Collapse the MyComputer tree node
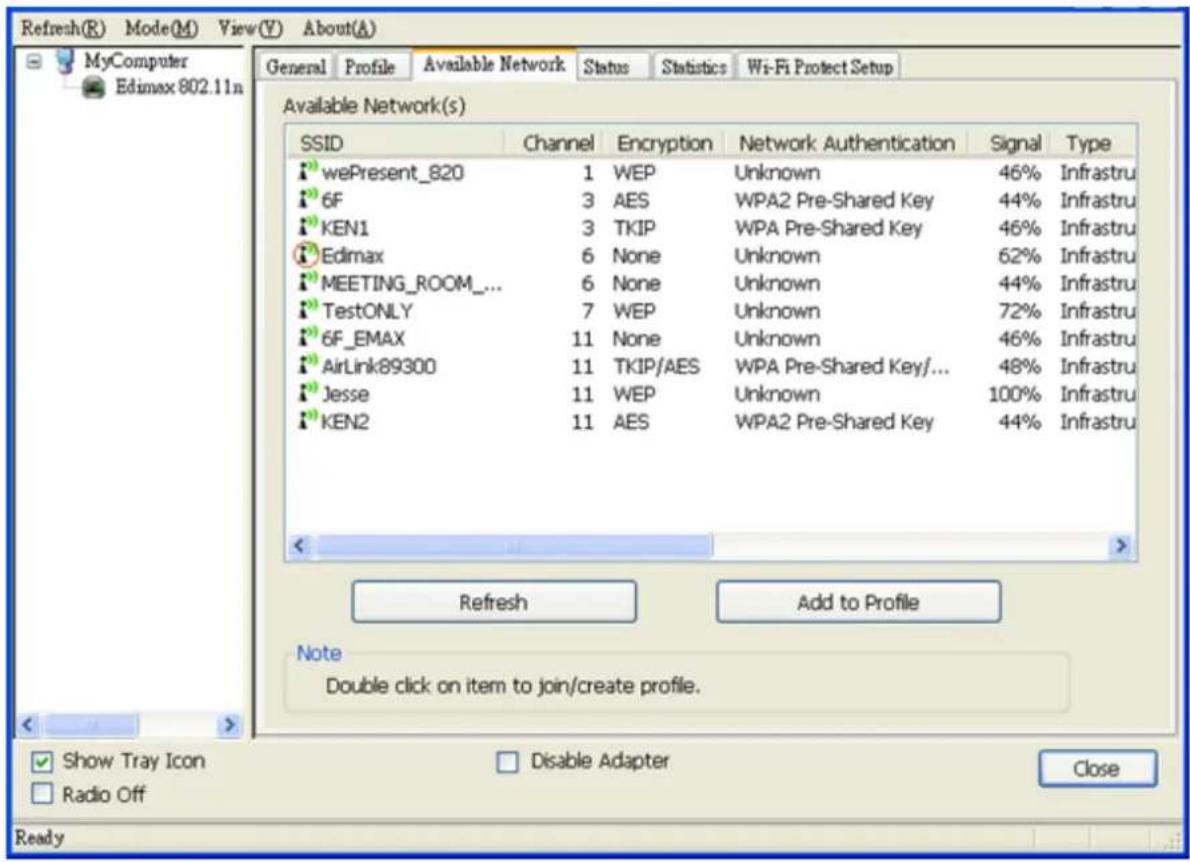Screen dimensions: 1190x862 point(34,61)
